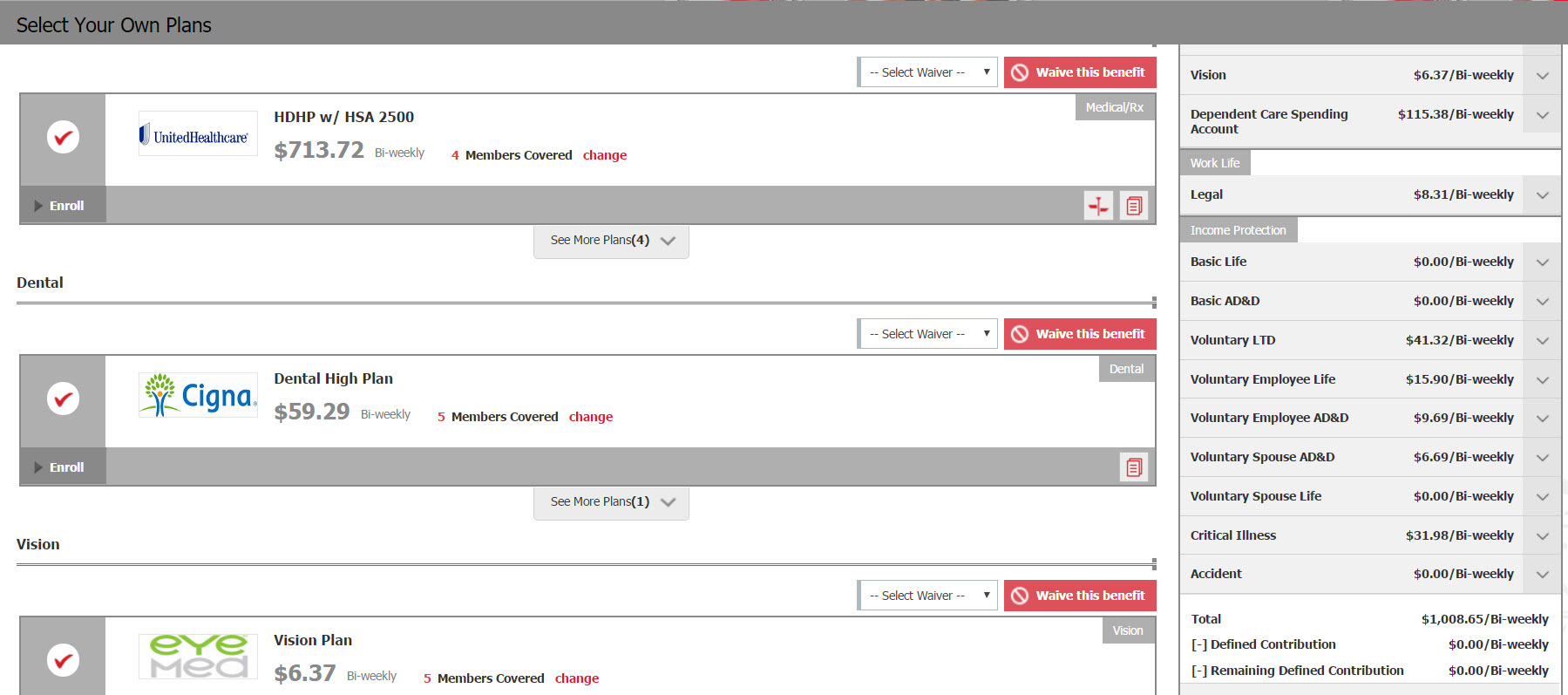Viewport: 1568px width, 695px height.
Task: Collapse Defined Contribution [-] toggle
Action: tap(1199, 644)
